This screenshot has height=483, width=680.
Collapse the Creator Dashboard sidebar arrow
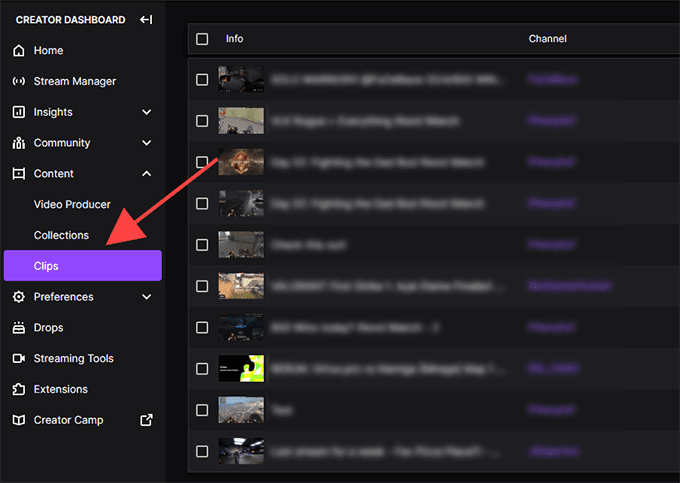[146, 20]
